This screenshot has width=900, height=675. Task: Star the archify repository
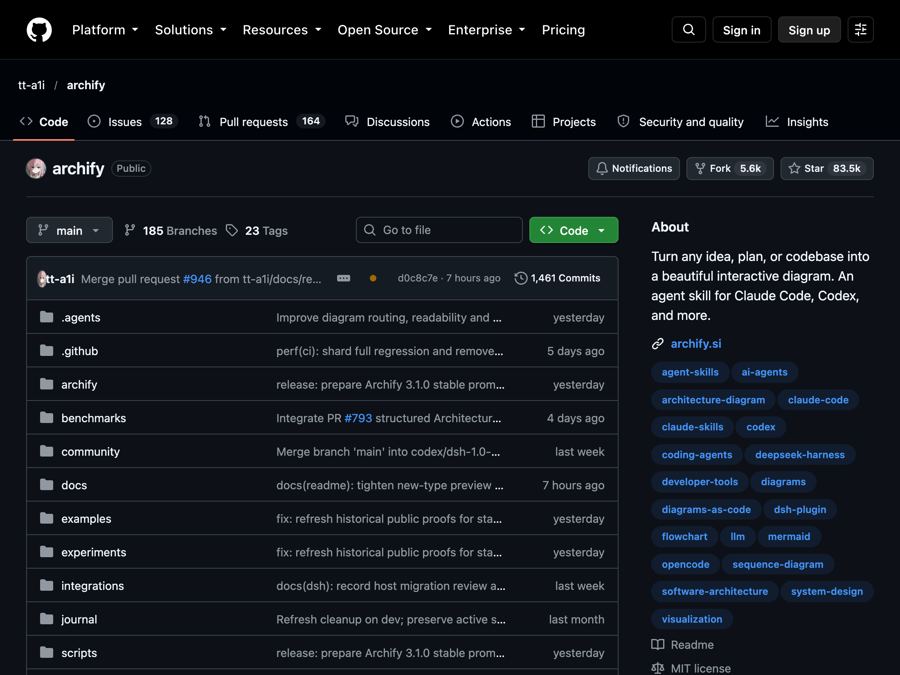pyautogui.click(x=827, y=169)
